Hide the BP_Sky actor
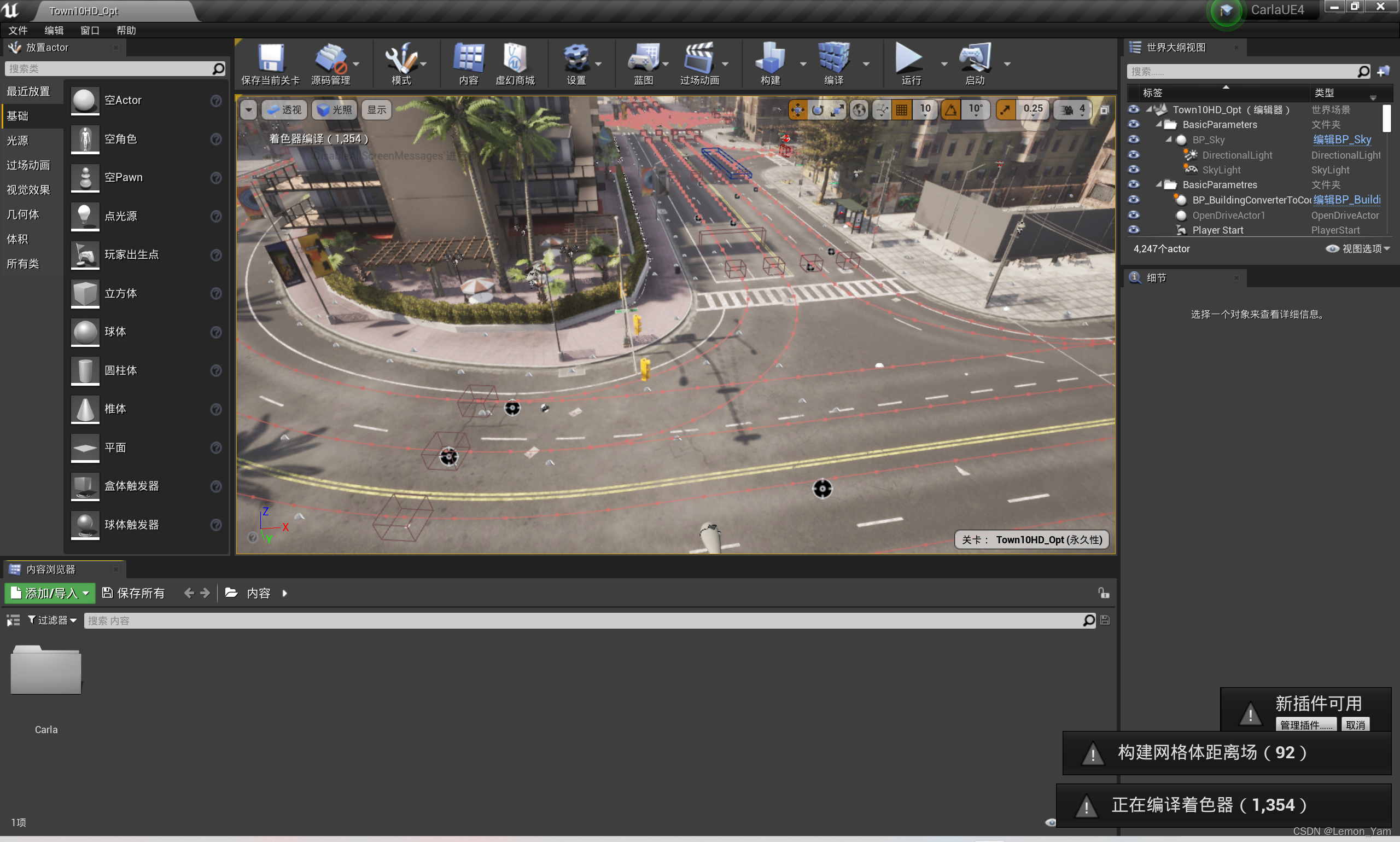 pyautogui.click(x=1134, y=140)
